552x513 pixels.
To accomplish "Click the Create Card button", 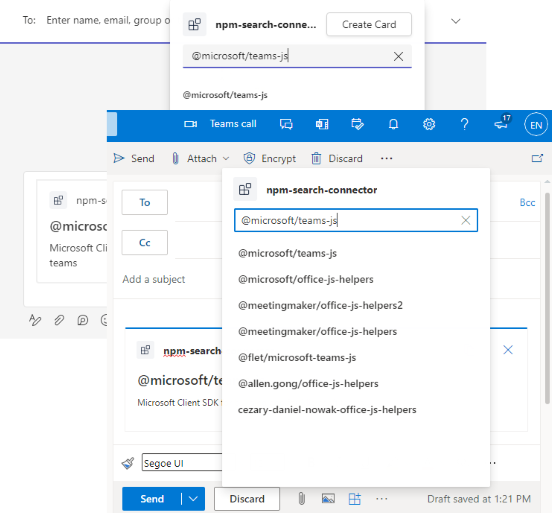I will [369, 24].
